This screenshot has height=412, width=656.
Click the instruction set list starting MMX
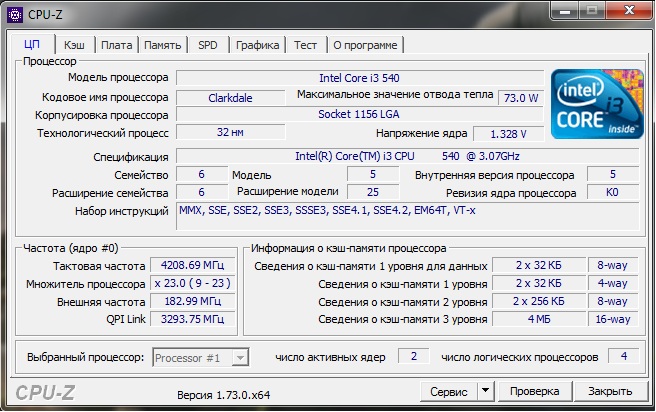click(x=407, y=216)
